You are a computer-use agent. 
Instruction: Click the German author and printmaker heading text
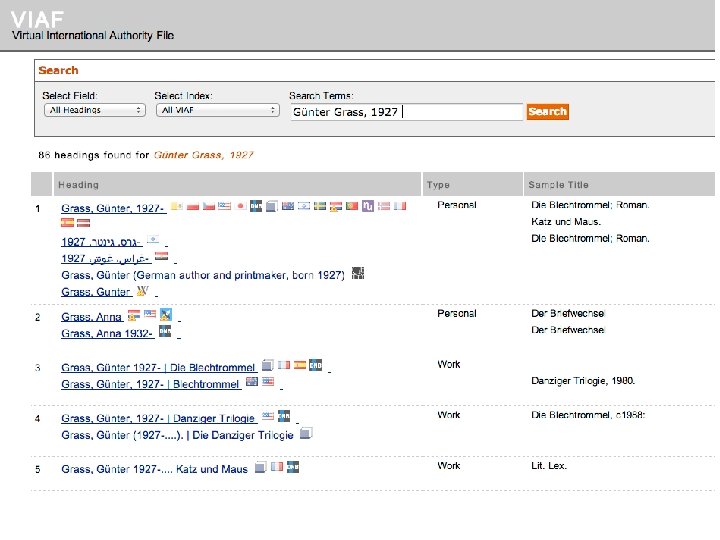tap(203, 275)
